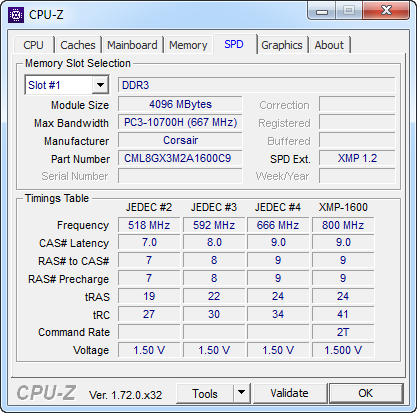Click the Part Number label

(80, 159)
